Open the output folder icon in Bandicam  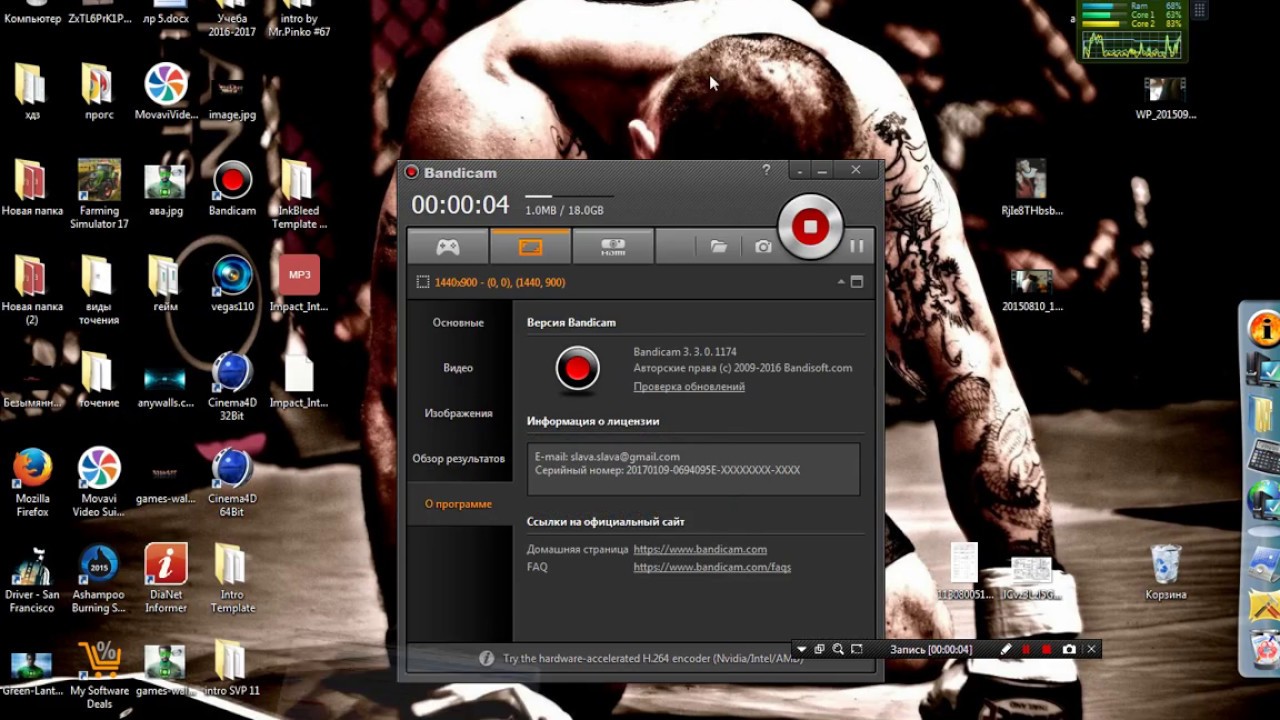point(718,247)
